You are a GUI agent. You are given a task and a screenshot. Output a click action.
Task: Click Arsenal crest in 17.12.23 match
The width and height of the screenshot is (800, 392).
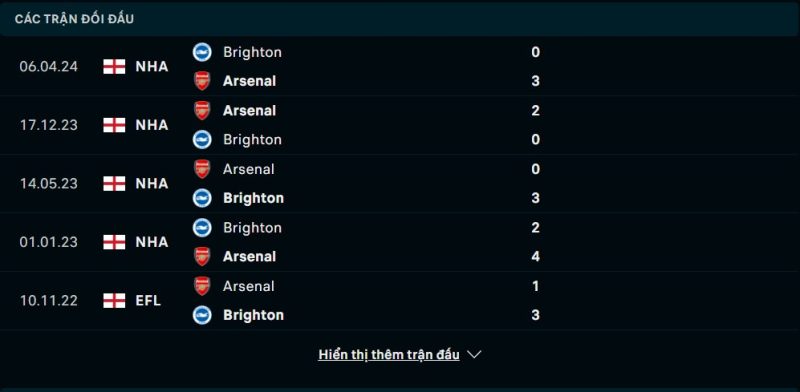click(202, 110)
